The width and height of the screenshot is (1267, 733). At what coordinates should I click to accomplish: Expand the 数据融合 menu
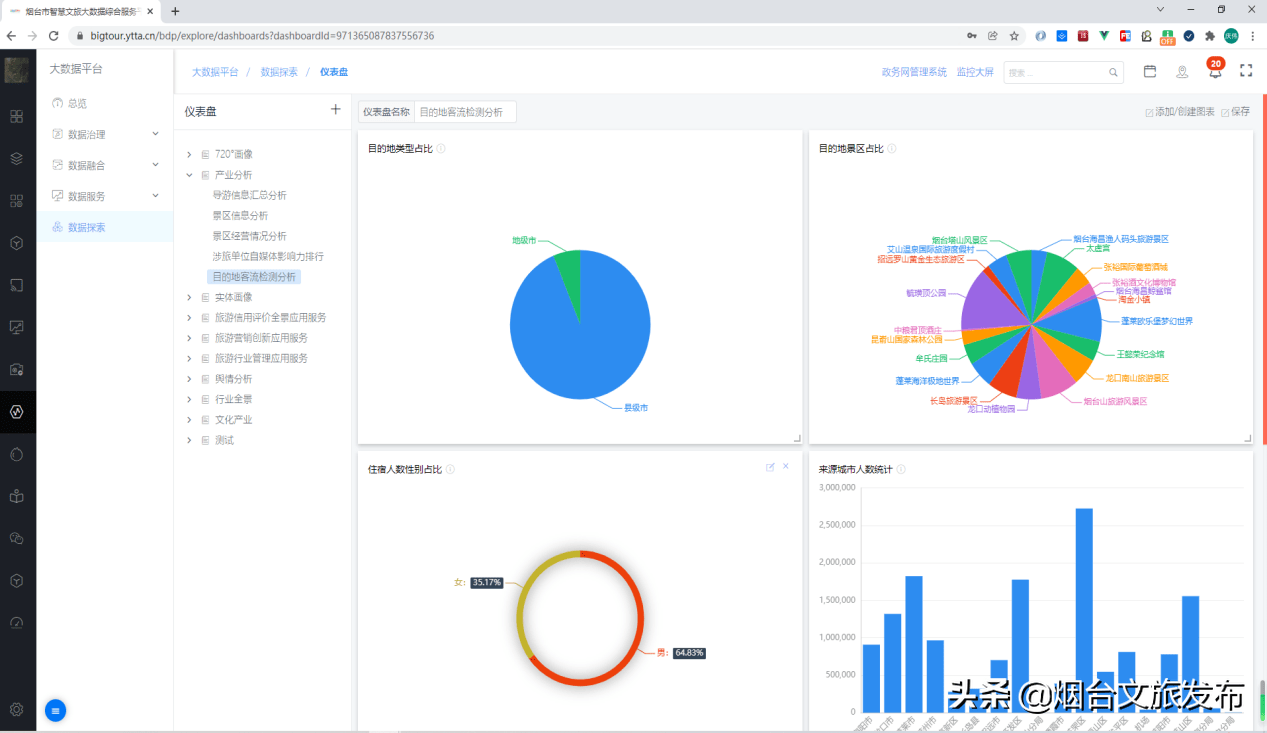(x=155, y=165)
